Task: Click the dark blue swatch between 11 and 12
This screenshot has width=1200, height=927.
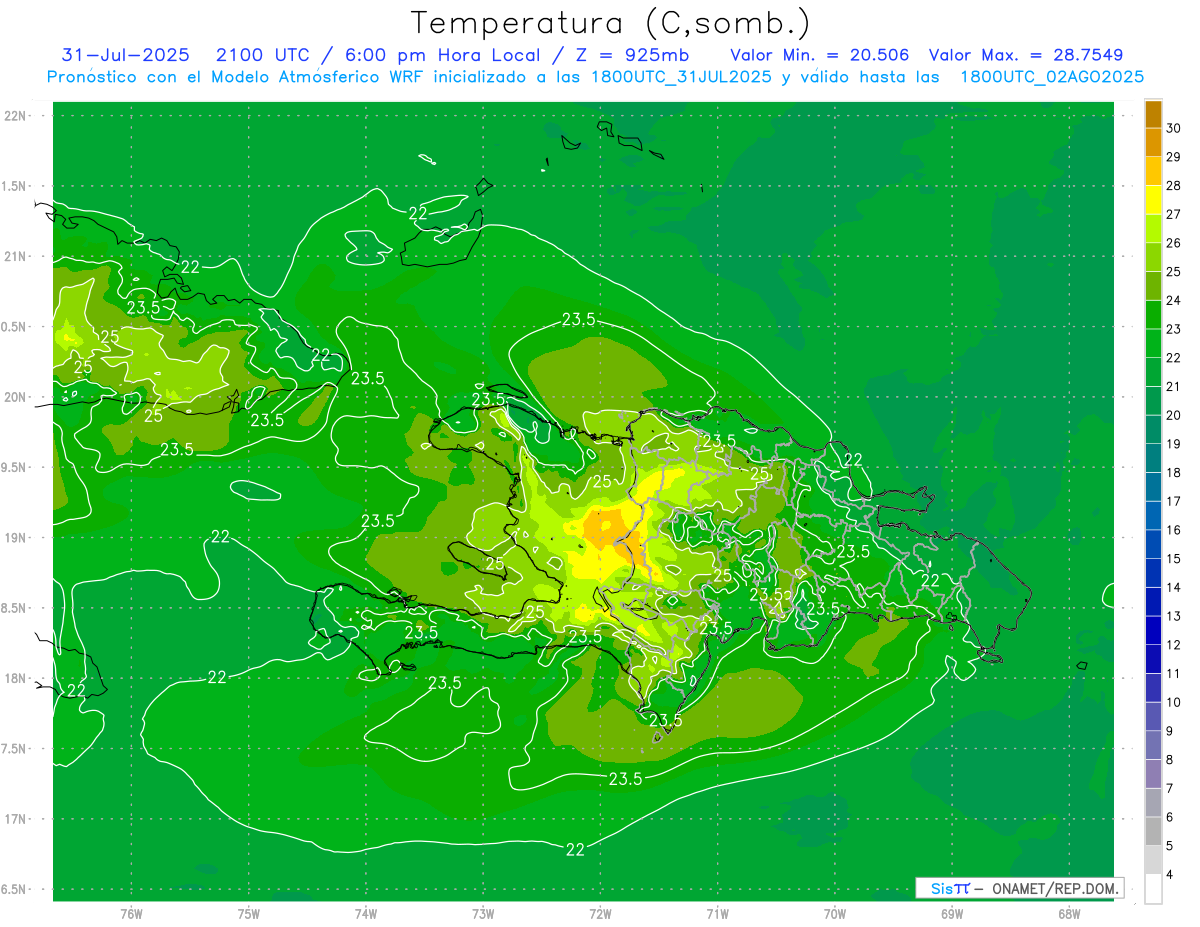Action: (x=1153, y=660)
